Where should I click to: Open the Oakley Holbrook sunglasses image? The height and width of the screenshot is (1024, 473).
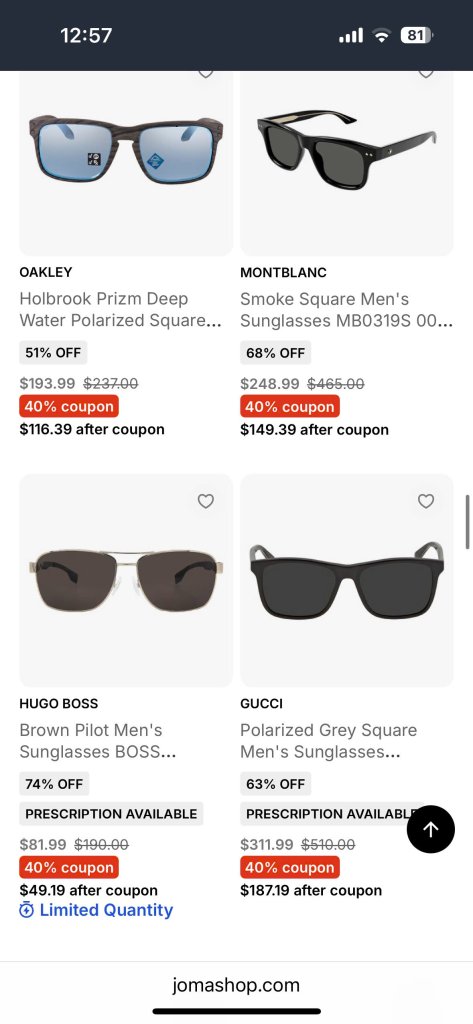click(126, 163)
